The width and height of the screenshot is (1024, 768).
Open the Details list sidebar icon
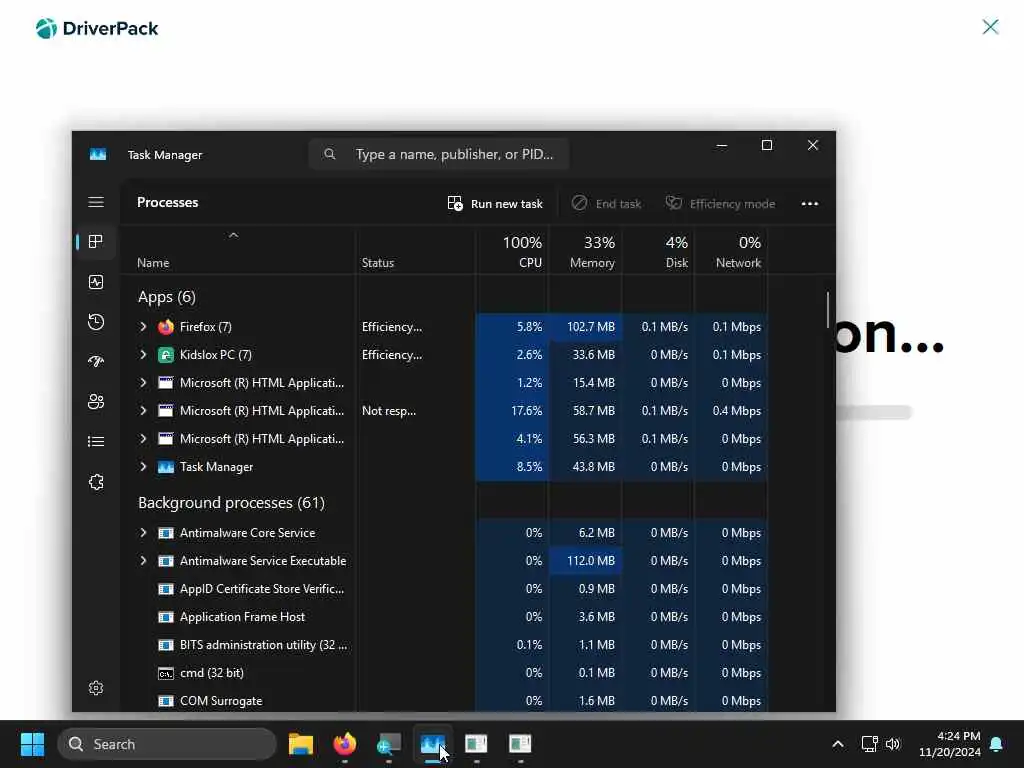pyautogui.click(x=96, y=442)
